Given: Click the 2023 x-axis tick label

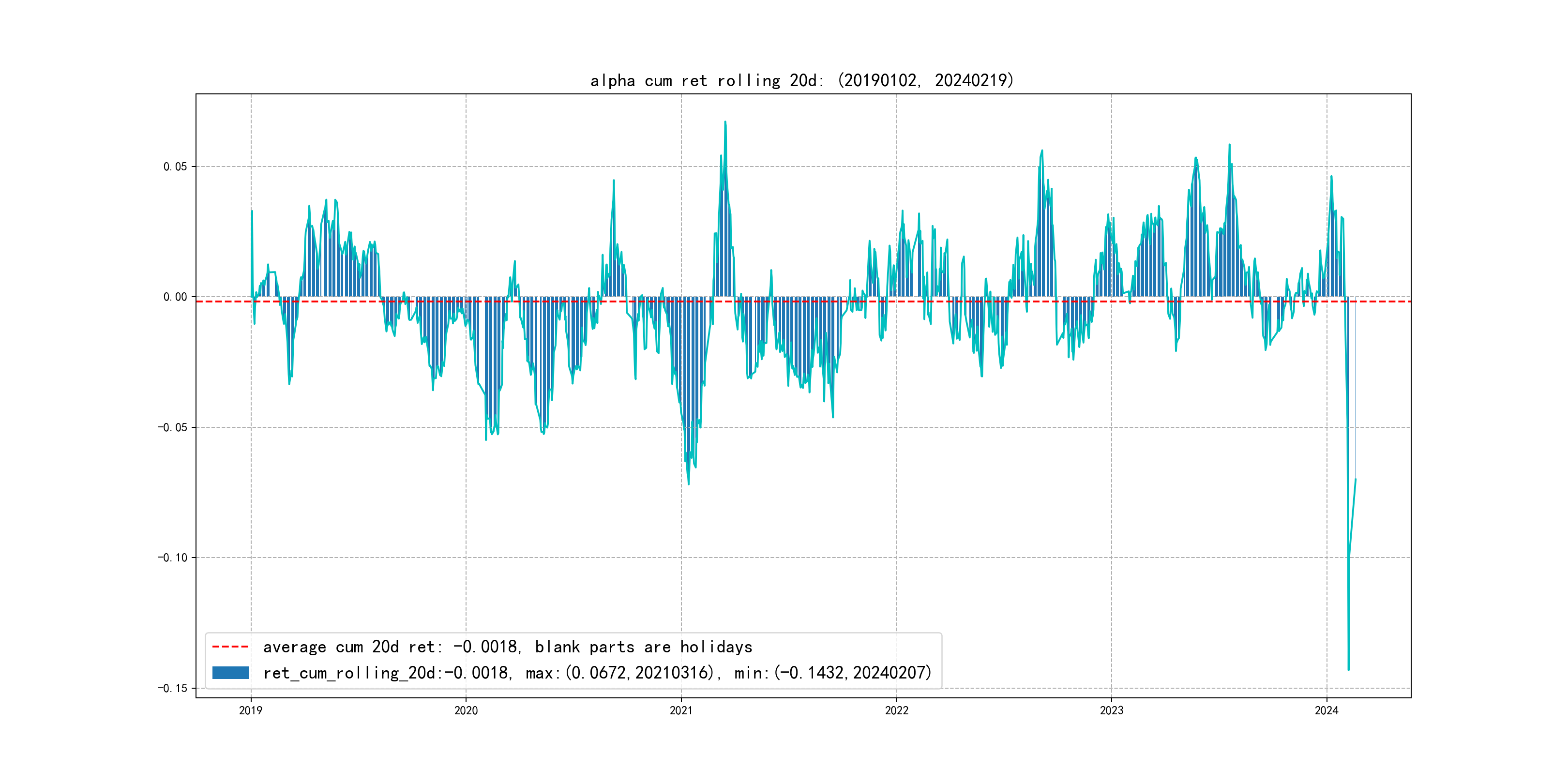Looking at the screenshot, I should tap(1112, 710).
